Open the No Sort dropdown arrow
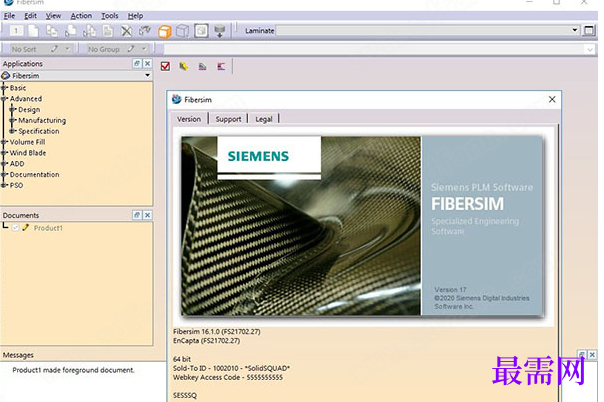The height and width of the screenshot is (402, 604). [67, 49]
